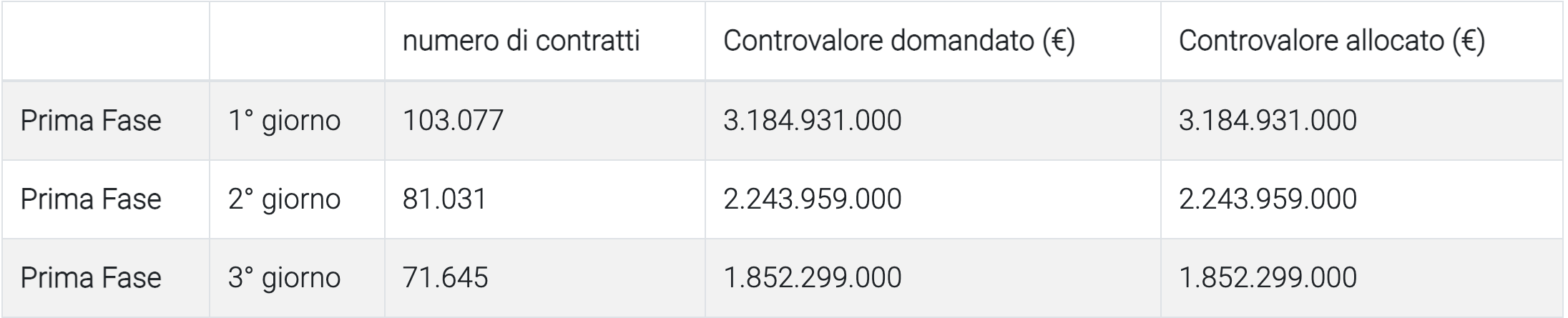This screenshot has height=318, width=1568.
Task: Select 'Prima Fase' in the third row
Action: [91, 277]
